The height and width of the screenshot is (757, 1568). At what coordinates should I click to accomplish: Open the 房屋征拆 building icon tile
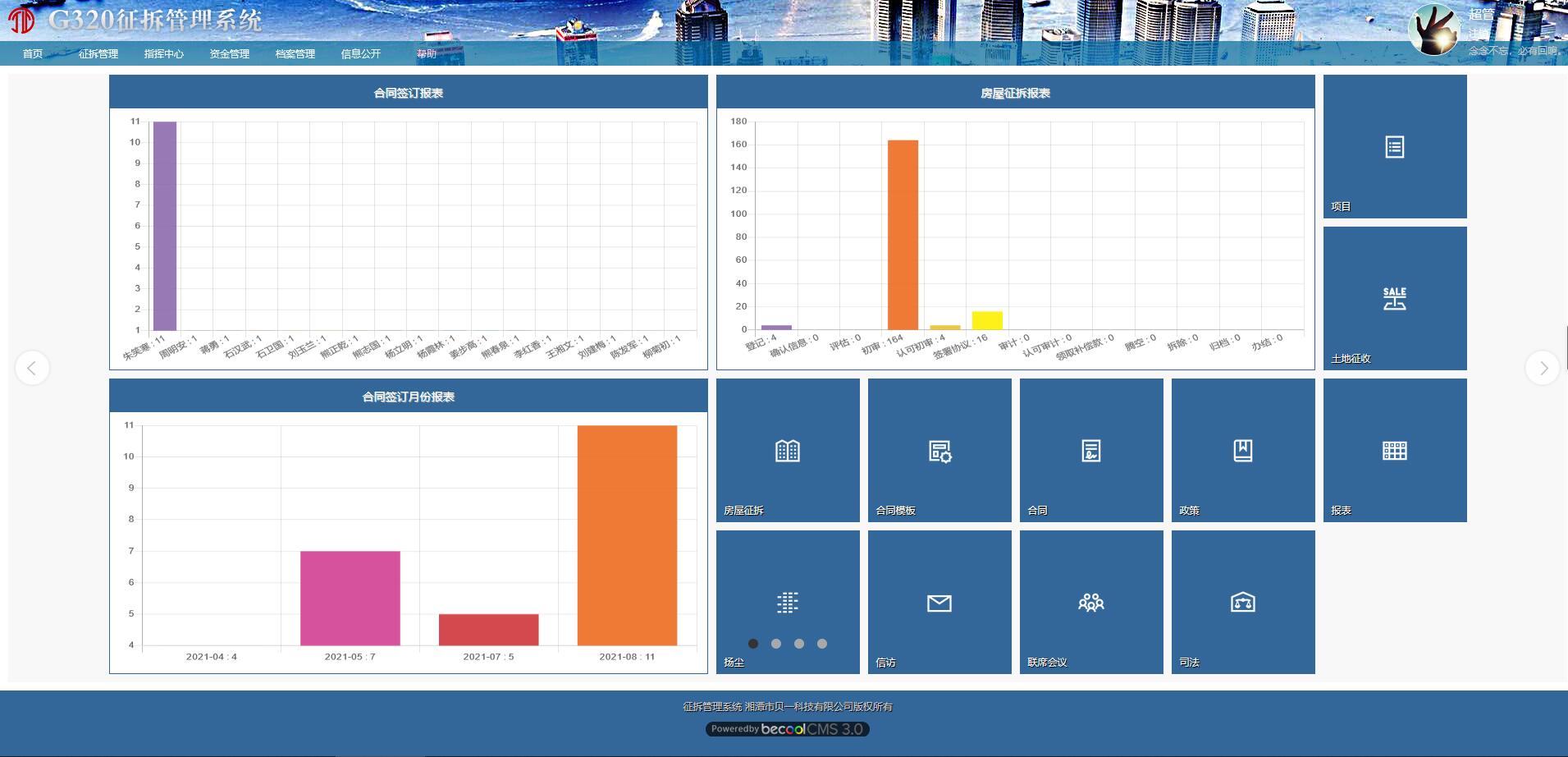pyautogui.click(x=787, y=451)
